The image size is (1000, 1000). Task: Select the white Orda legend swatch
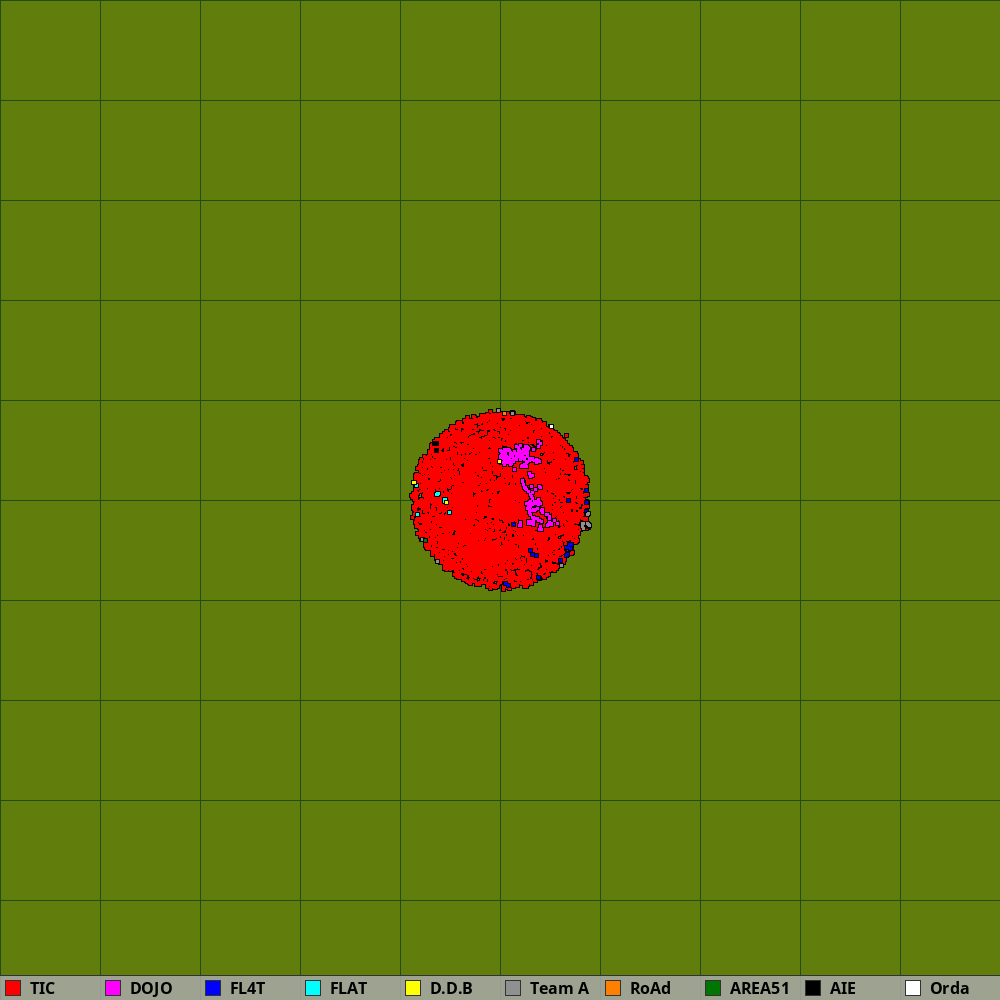[913, 988]
